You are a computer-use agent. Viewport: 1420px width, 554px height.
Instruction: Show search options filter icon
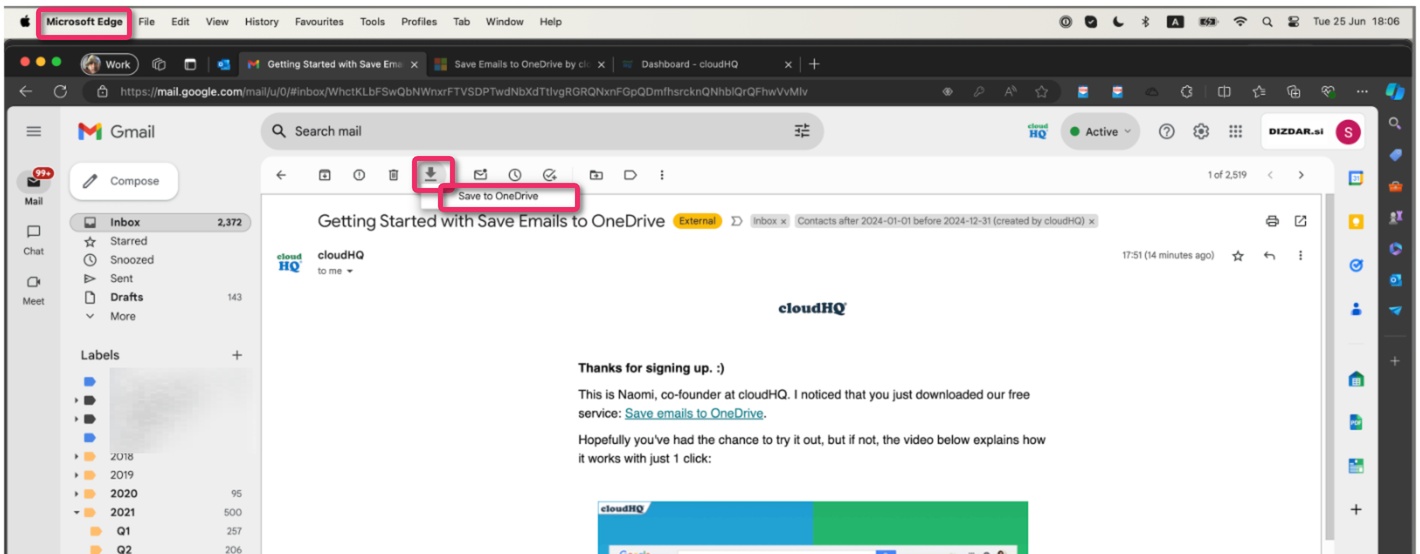tap(802, 131)
